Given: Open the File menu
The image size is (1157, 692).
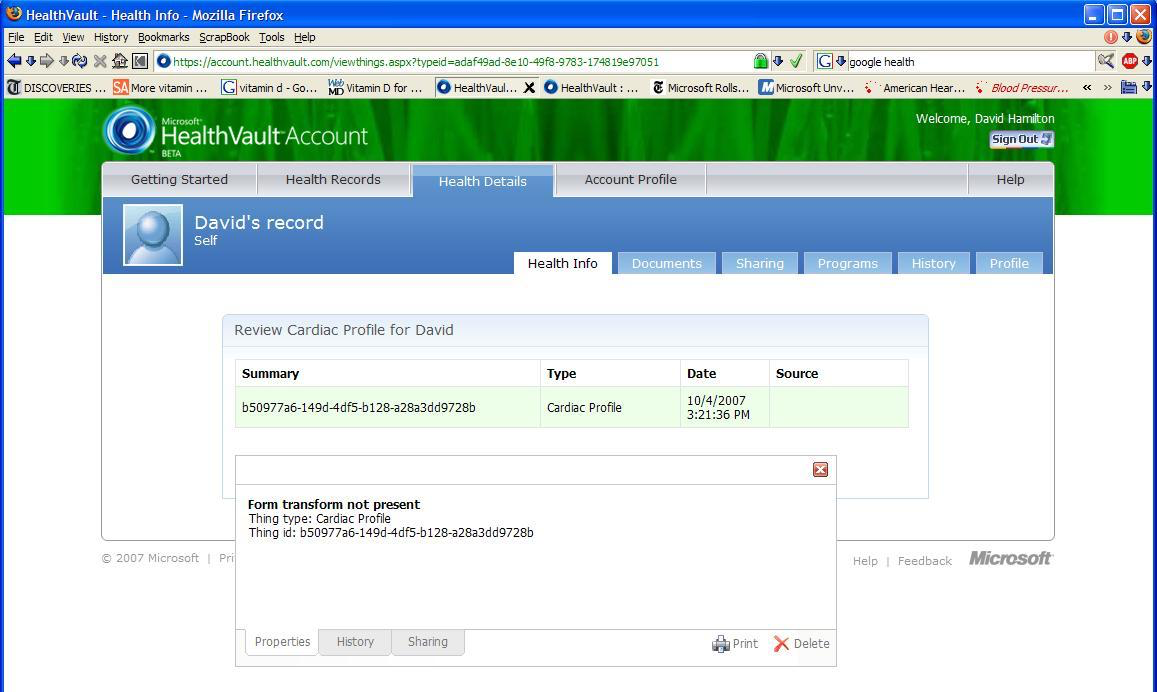Looking at the screenshot, I should tap(16, 37).
